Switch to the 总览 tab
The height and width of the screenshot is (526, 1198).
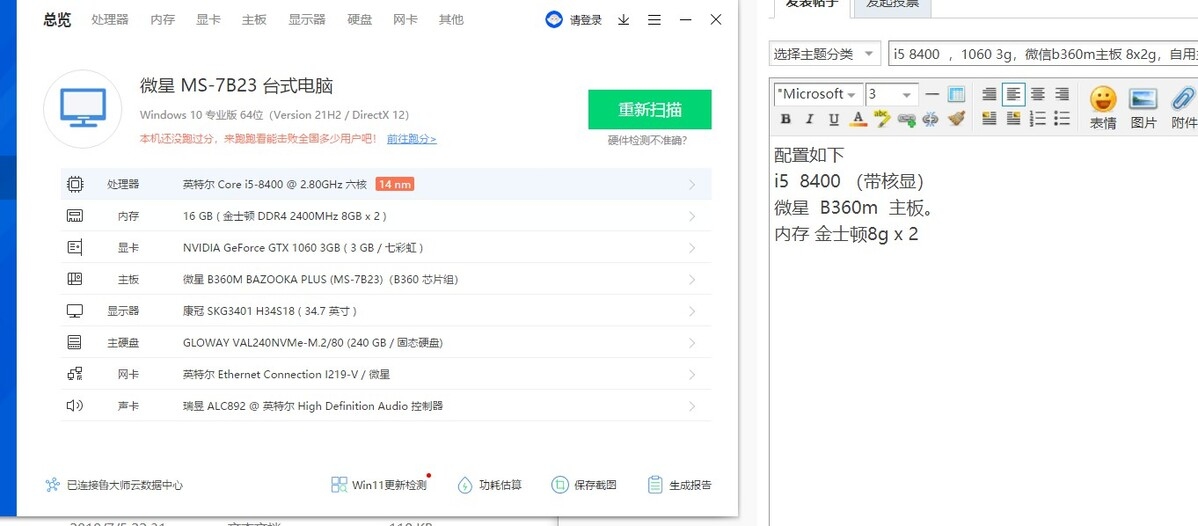pyautogui.click(x=57, y=20)
